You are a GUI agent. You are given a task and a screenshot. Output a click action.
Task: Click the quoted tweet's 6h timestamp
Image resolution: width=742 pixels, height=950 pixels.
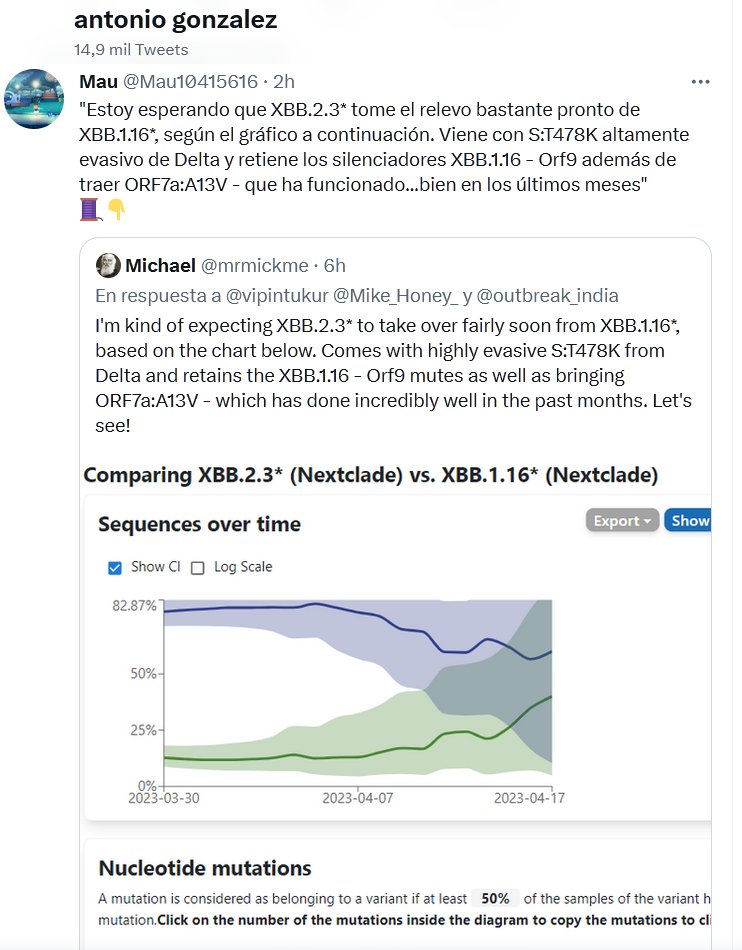tap(336, 265)
